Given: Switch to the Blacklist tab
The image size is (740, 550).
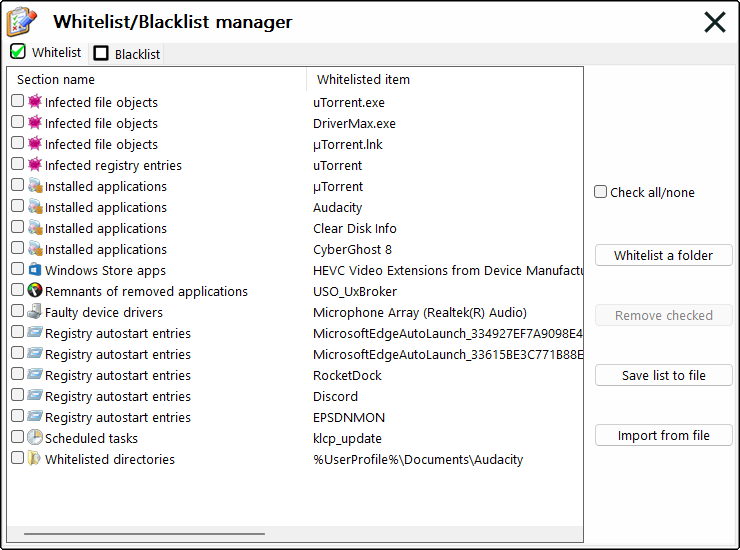Looking at the screenshot, I should coord(126,54).
